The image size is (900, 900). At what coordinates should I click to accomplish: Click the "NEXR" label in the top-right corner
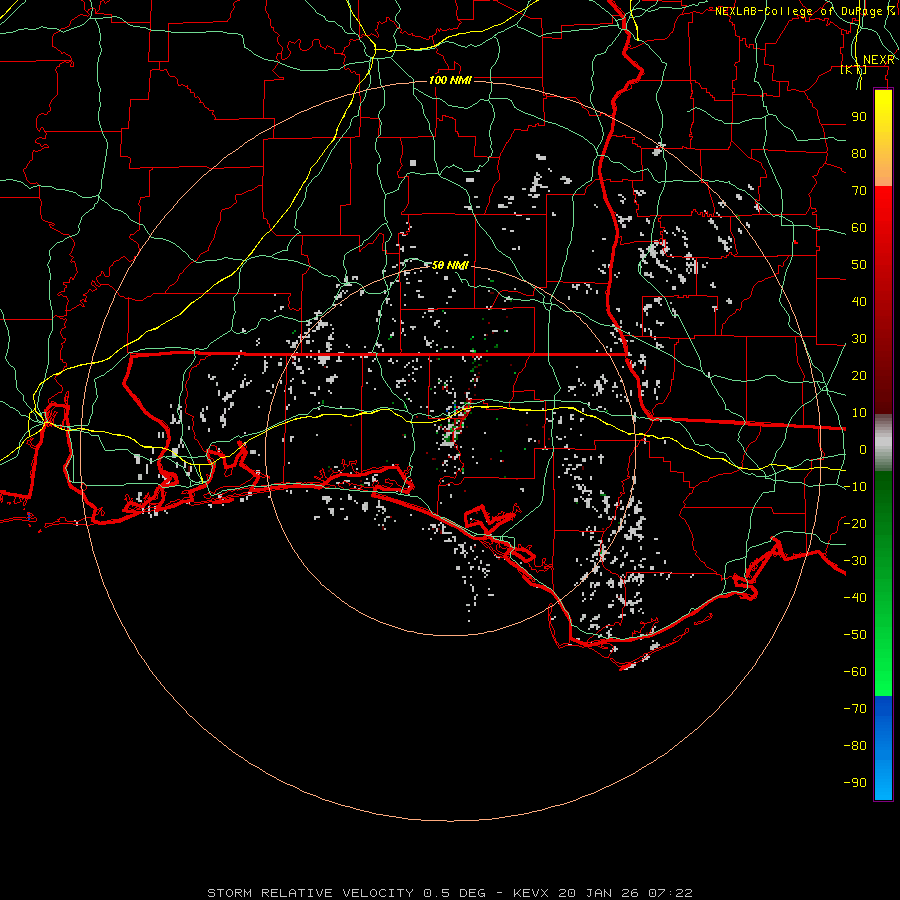[x=879, y=60]
